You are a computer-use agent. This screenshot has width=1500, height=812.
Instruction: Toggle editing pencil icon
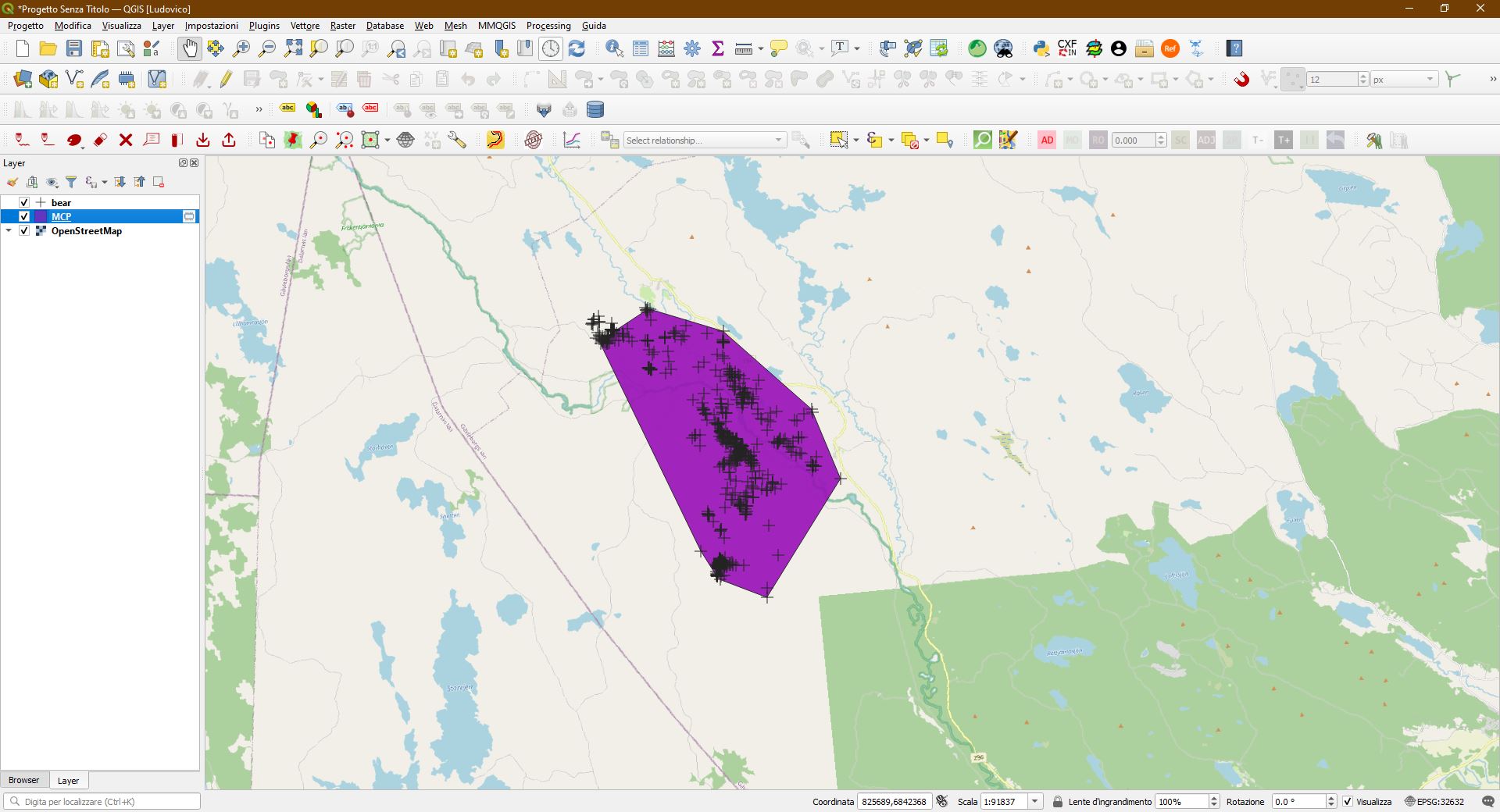coord(226,79)
